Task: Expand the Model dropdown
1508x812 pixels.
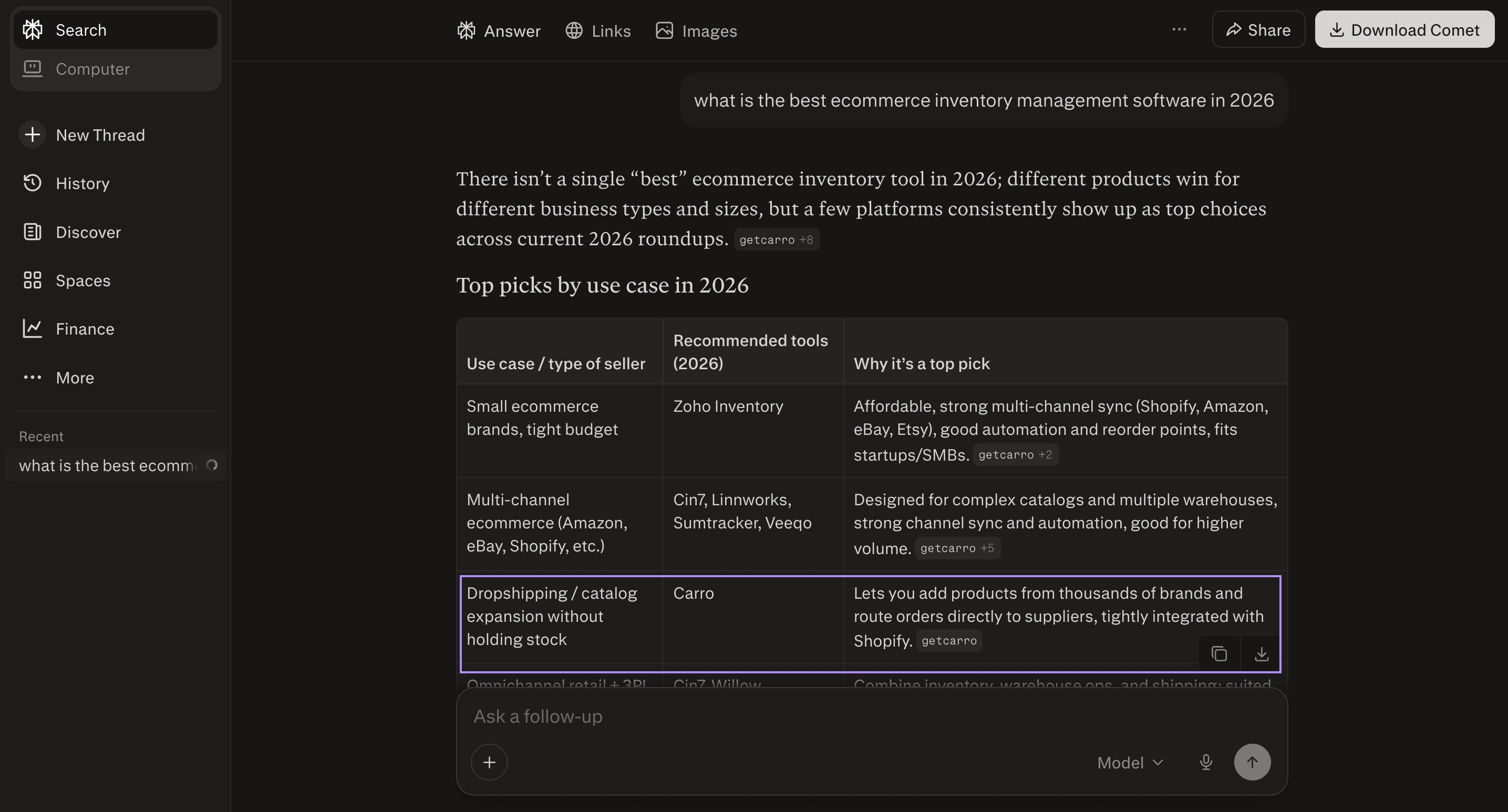Action: [x=1130, y=762]
